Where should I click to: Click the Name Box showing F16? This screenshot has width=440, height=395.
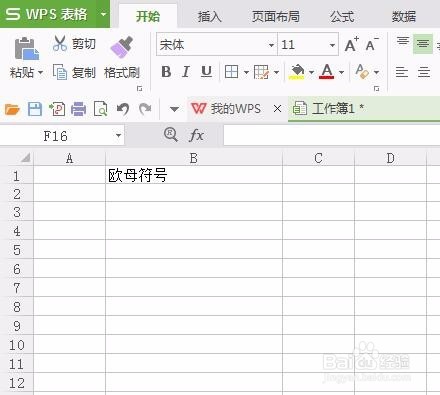tap(56, 136)
